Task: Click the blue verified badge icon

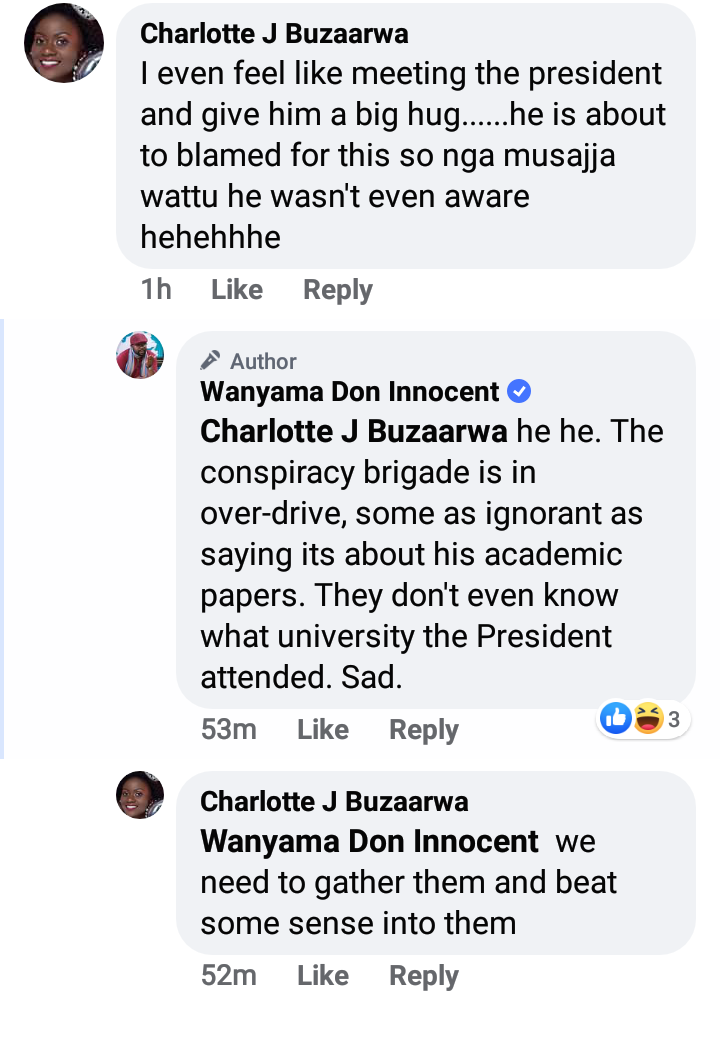Action: (519, 391)
